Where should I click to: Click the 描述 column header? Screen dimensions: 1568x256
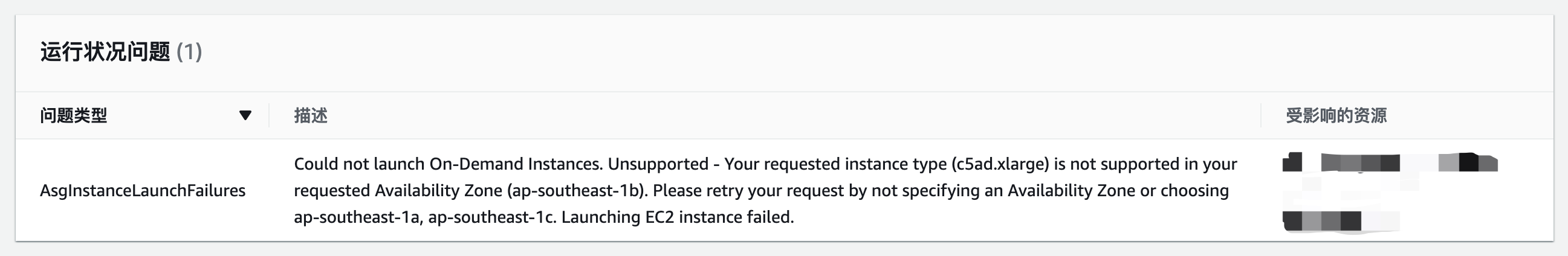311,115
